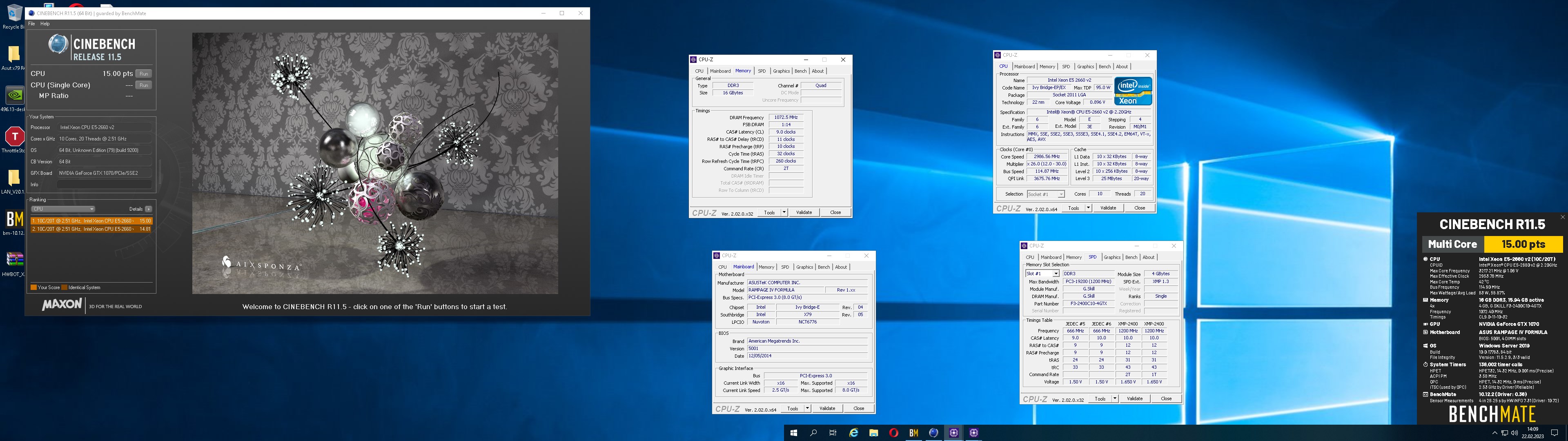Click the Cinebench globe logo
Screen dimensions: 1568x441
pyautogui.click(x=58, y=45)
